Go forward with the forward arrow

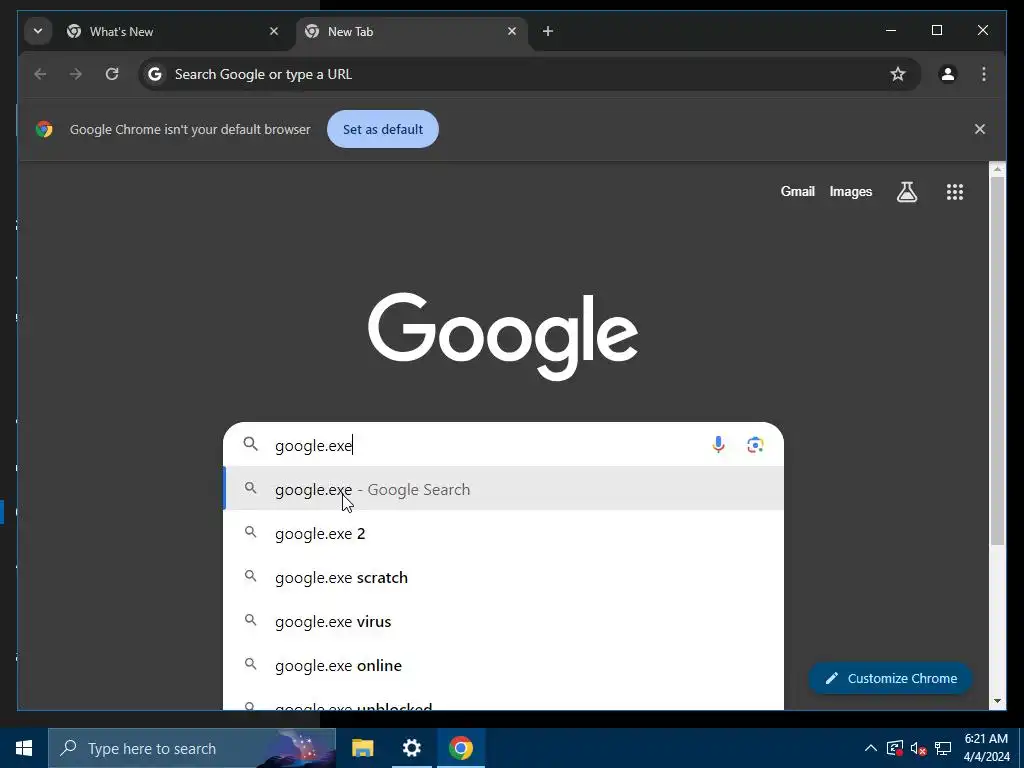pyautogui.click(x=76, y=74)
